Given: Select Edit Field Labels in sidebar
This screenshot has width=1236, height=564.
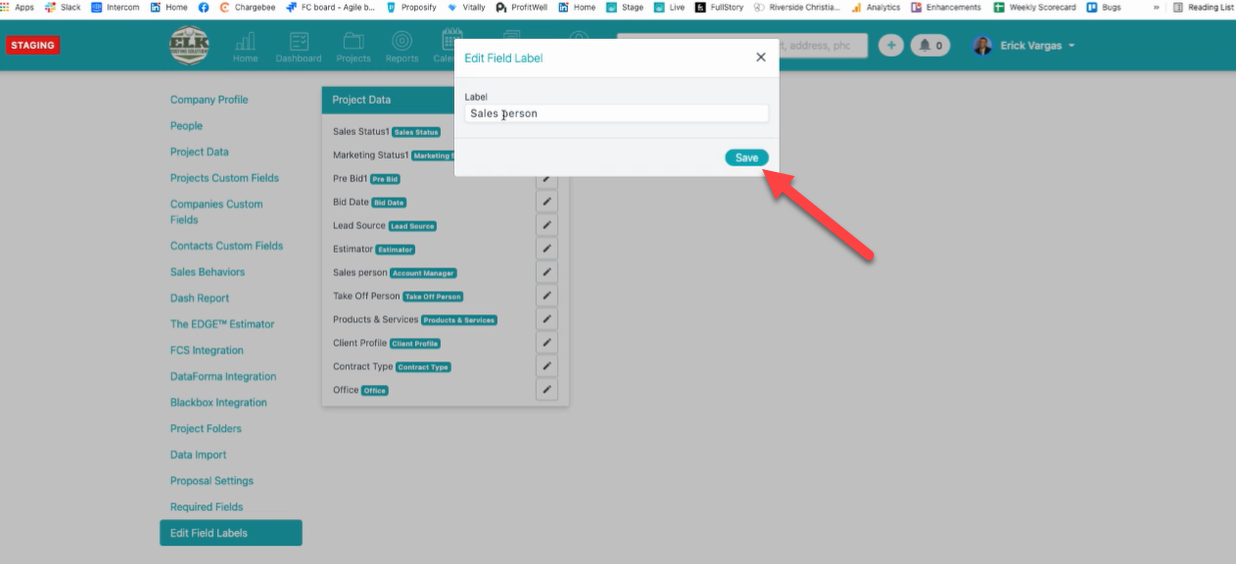Looking at the screenshot, I should (230, 533).
